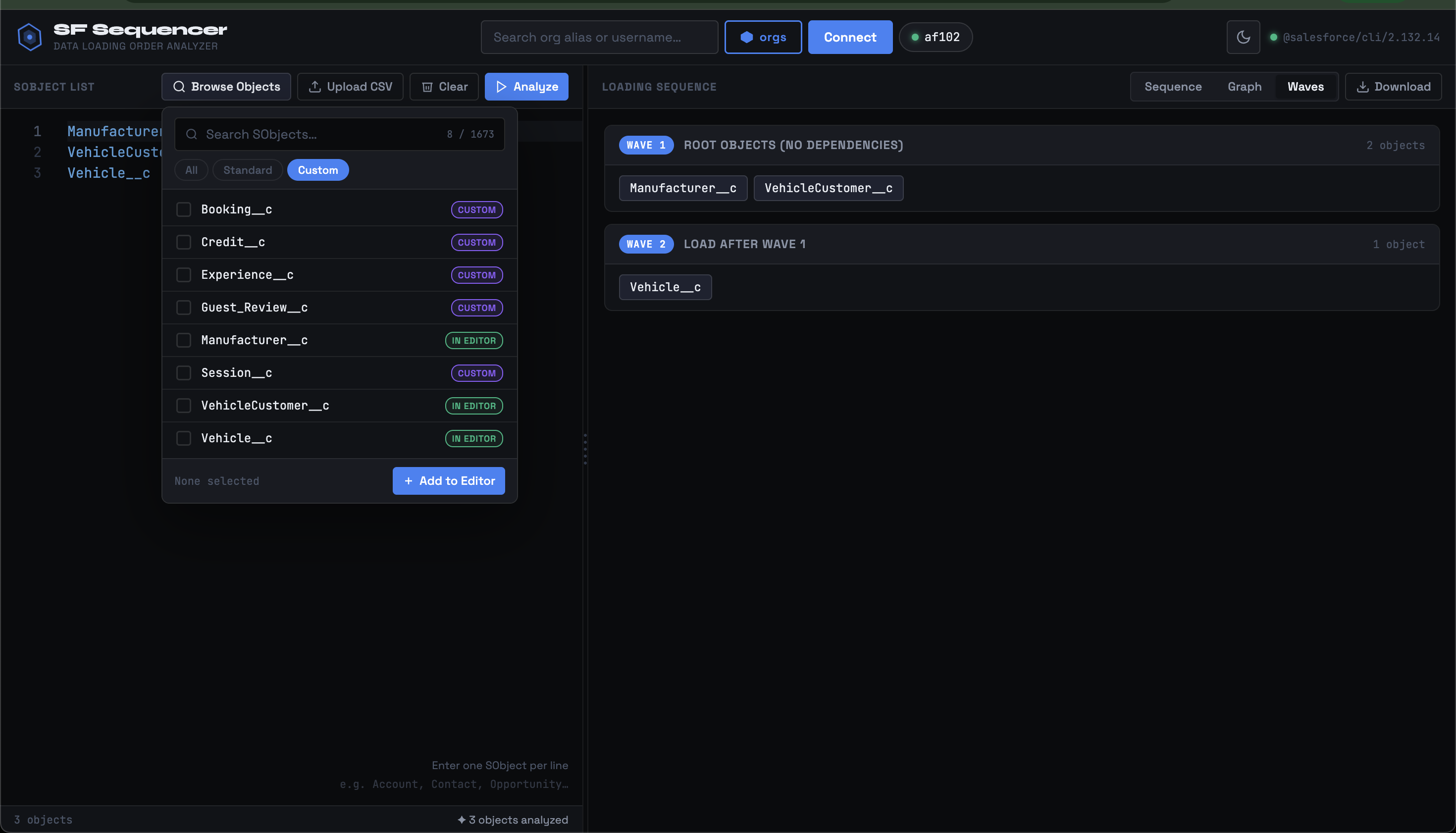This screenshot has width=1456, height=833.
Task: Select the Experience__c checkbox
Action: click(184, 275)
